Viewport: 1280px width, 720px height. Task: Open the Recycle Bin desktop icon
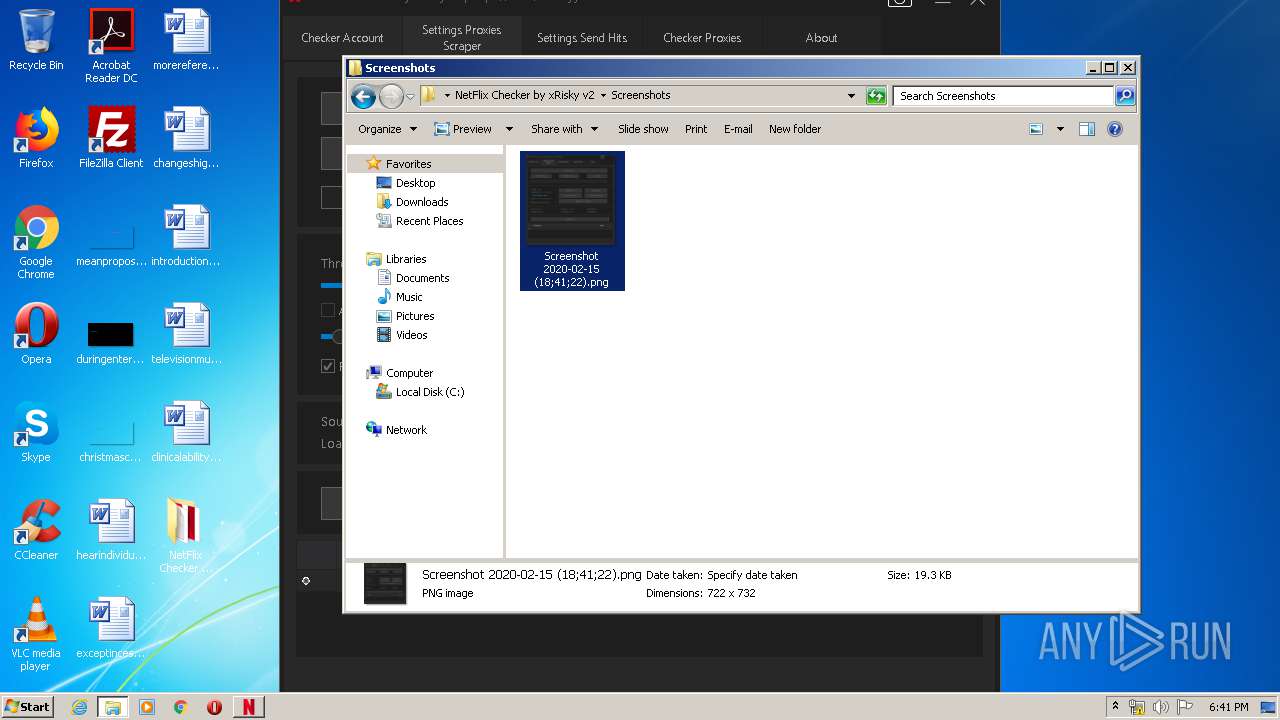pos(36,40)
